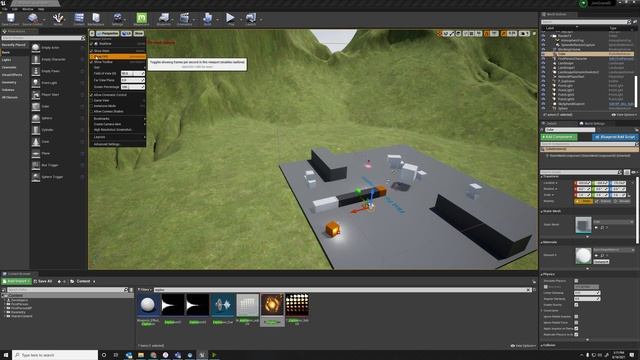Open the viewport options dropdown arrow
This screenshot has width=640, height=360.
click(x=92, y=33)
